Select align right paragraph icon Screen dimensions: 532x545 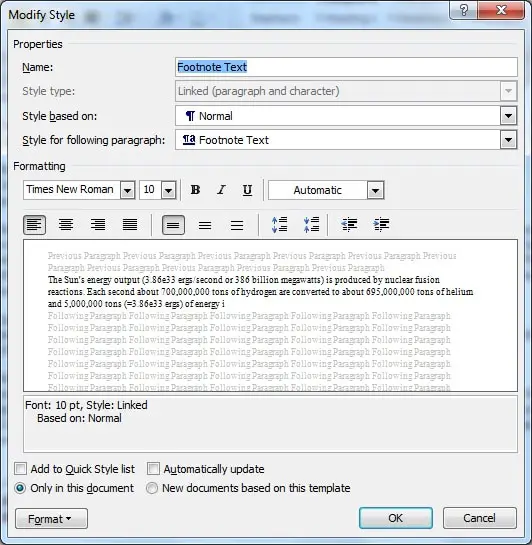pos(98,225)
